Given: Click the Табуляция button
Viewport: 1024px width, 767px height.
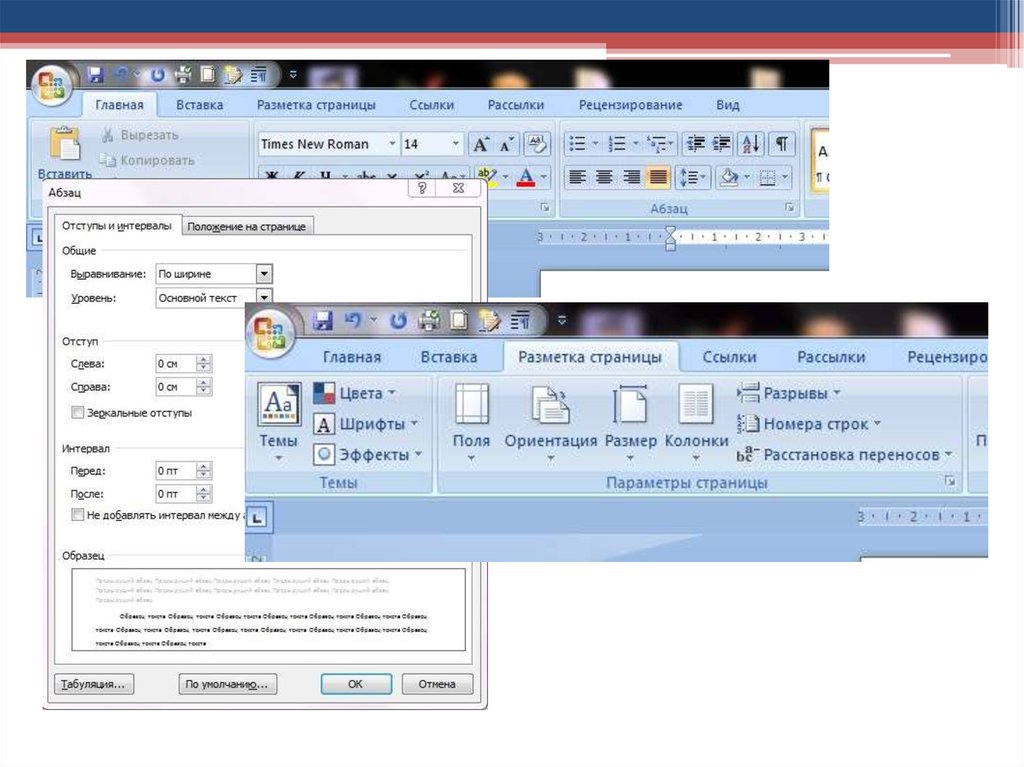Looking at the screenshot, I should pos(93,684).
